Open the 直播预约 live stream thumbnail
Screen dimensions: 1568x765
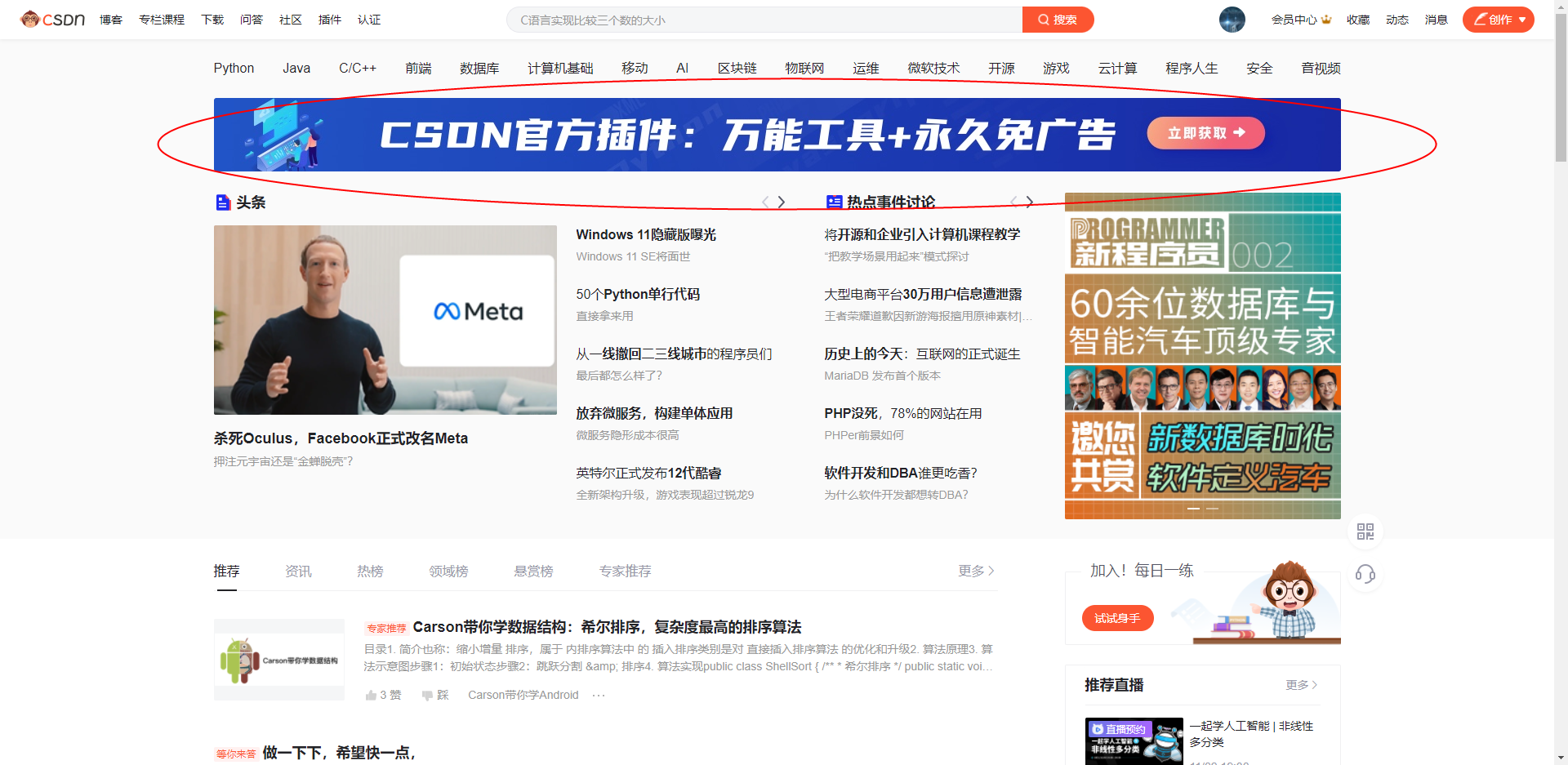pos(1134,741)
